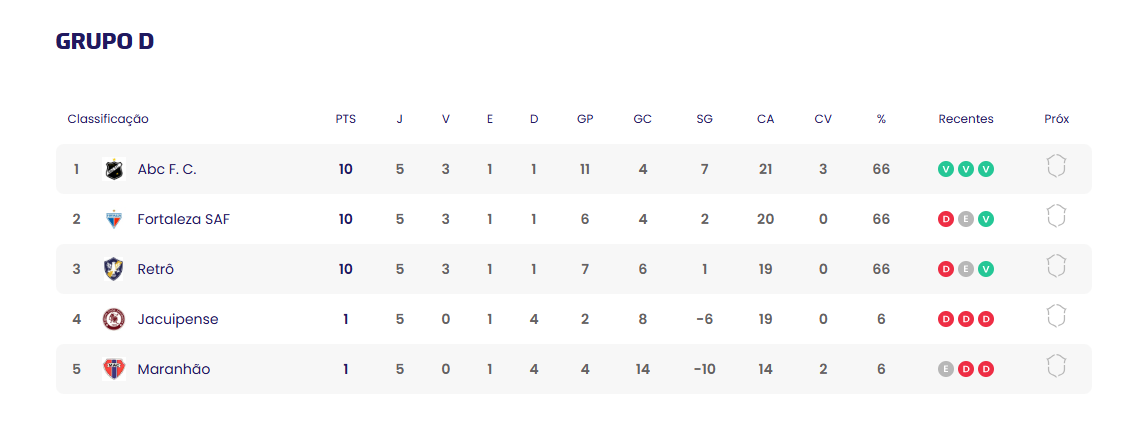Click the Abc F. C. team crest

(114, 169)
